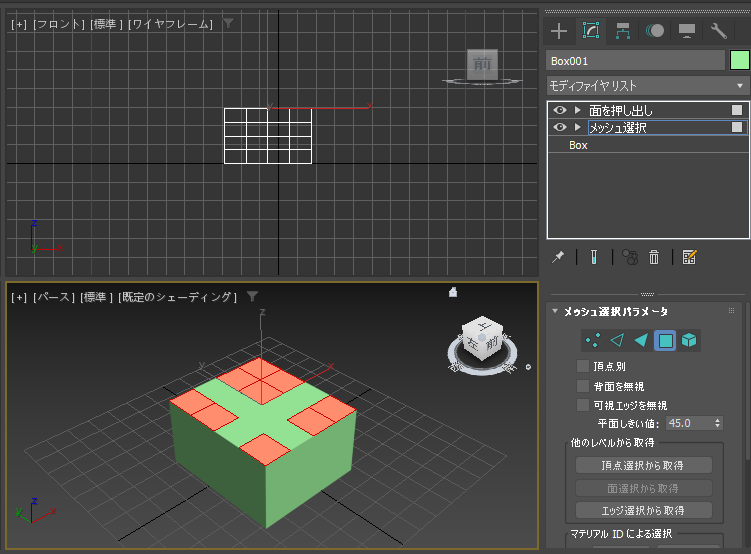Click the green object color swatch

(x=739, y=60)
